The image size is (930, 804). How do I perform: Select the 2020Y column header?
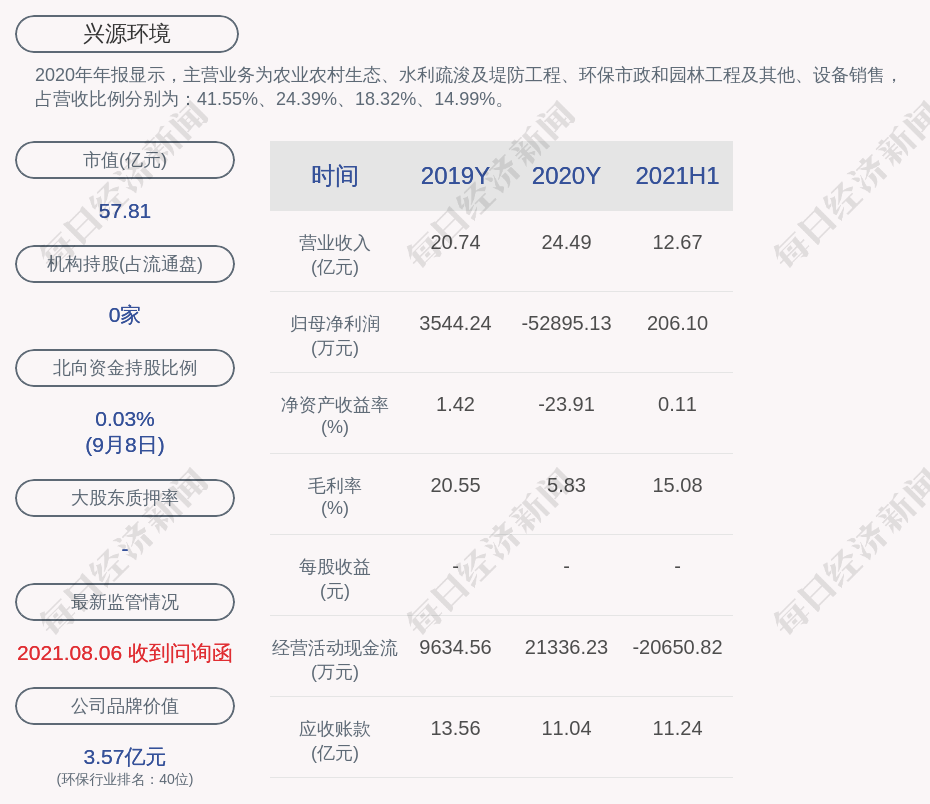coord(566,176)
